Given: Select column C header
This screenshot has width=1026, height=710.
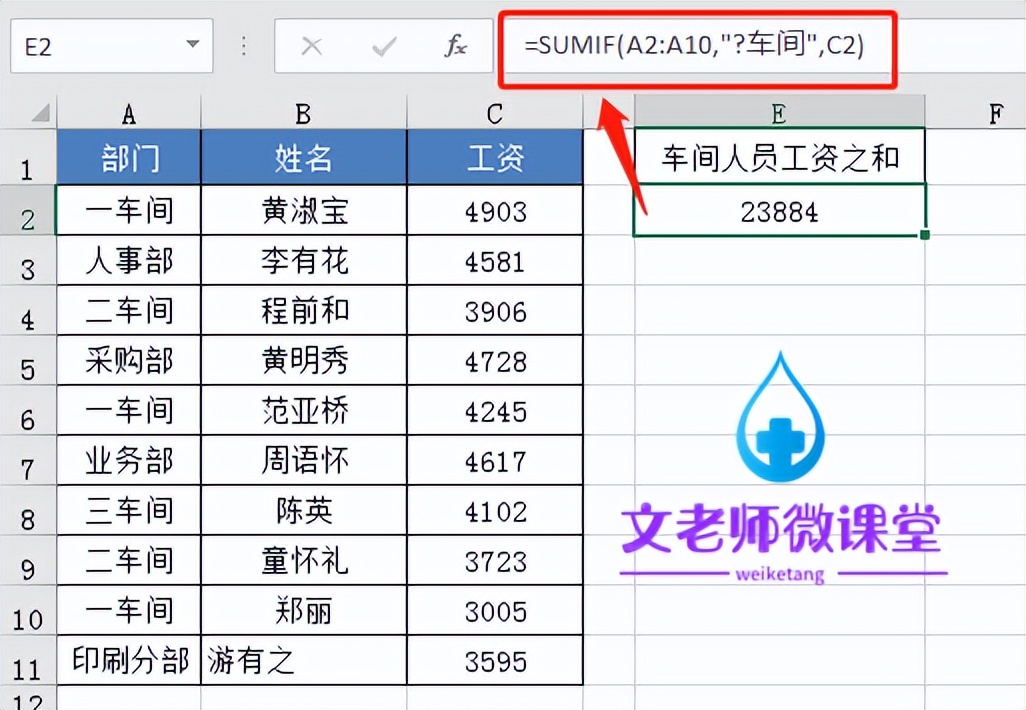Looking at the screenshot, I should pyautogui.click(x=494, y=113).
